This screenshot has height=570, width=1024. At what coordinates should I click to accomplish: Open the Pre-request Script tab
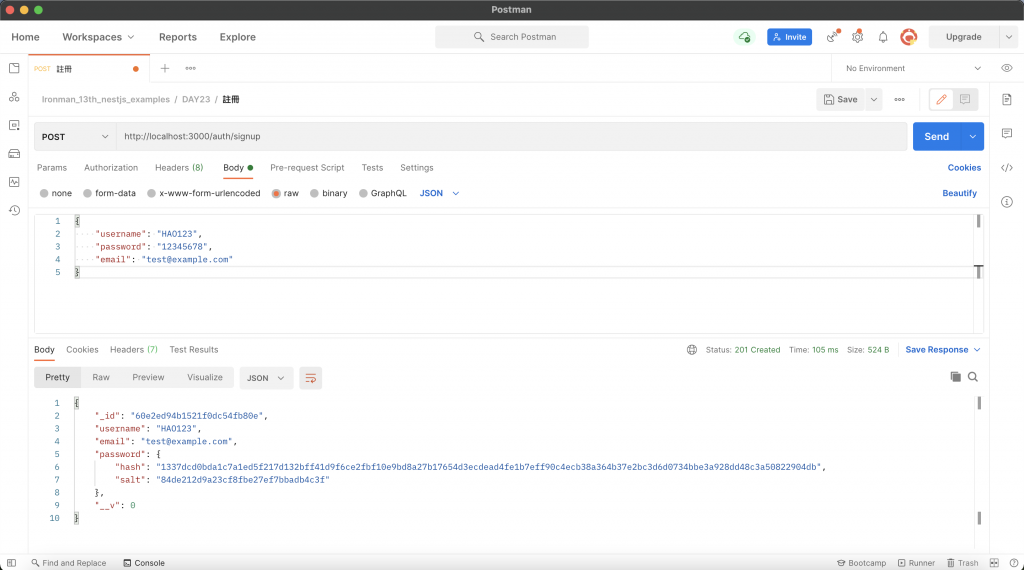pyautogui.click(x=307, y=168)
